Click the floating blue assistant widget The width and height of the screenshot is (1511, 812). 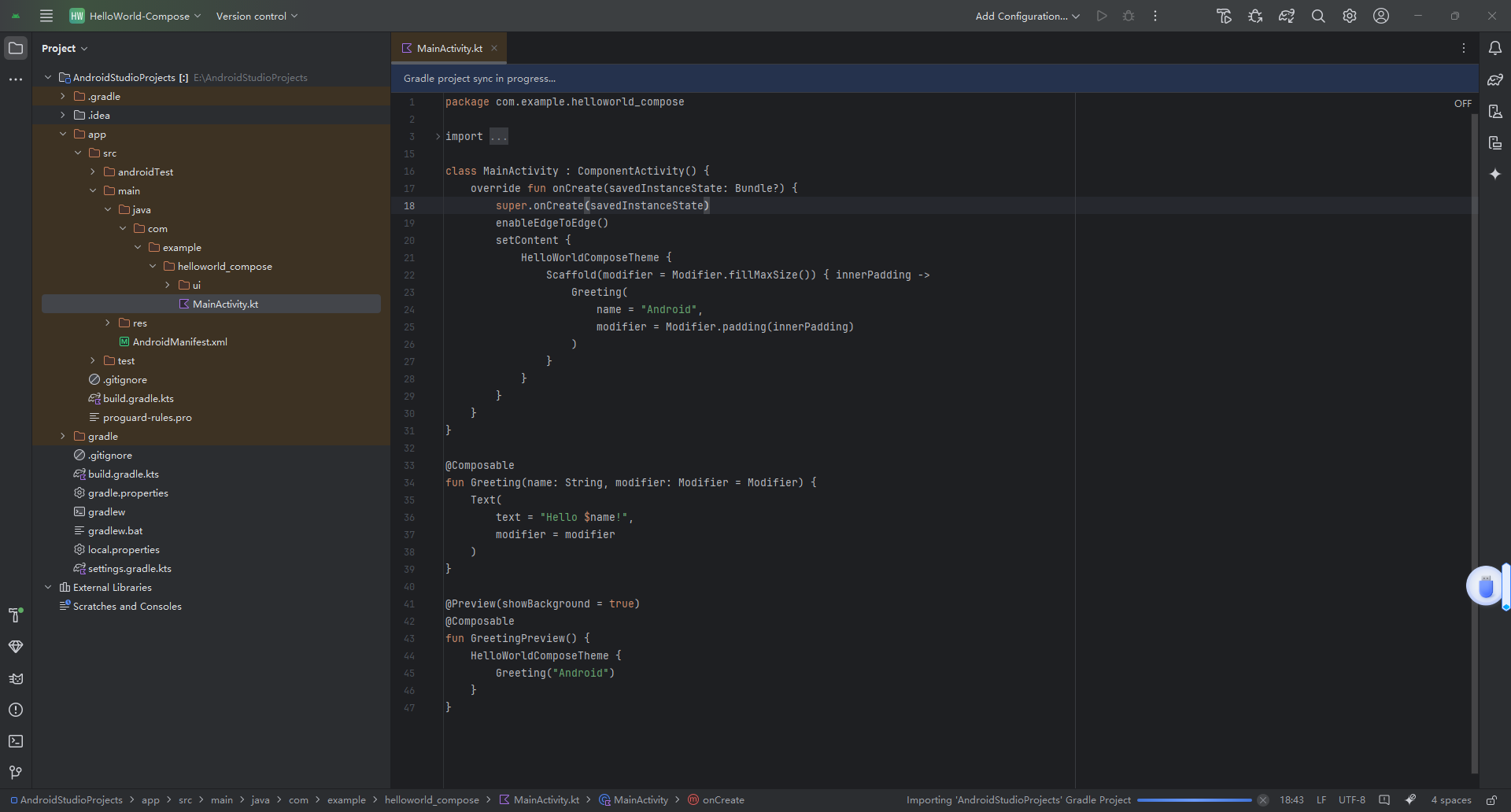[1486, 586]
